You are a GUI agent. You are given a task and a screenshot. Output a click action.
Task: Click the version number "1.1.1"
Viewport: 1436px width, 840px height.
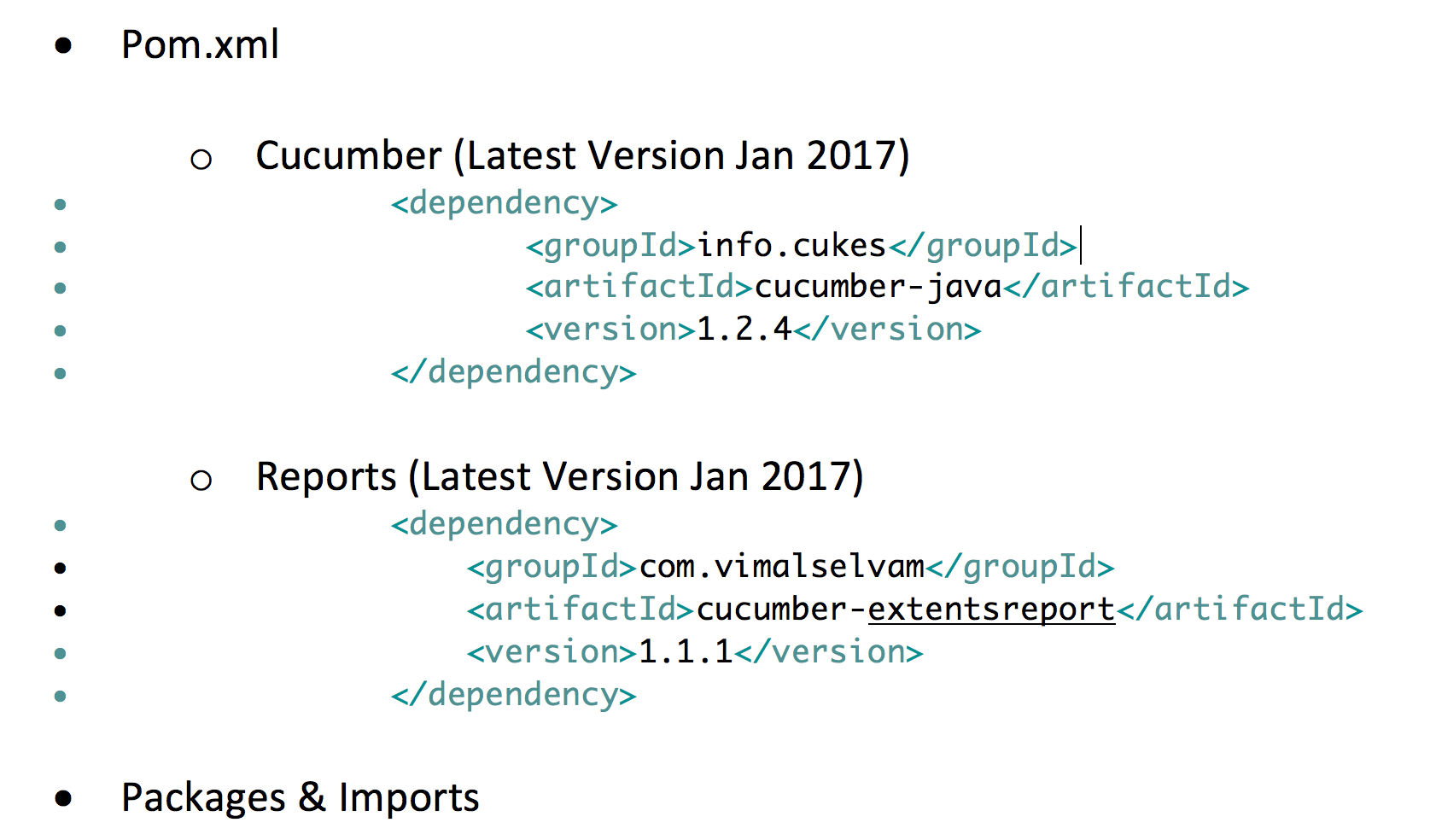[686, 652]
